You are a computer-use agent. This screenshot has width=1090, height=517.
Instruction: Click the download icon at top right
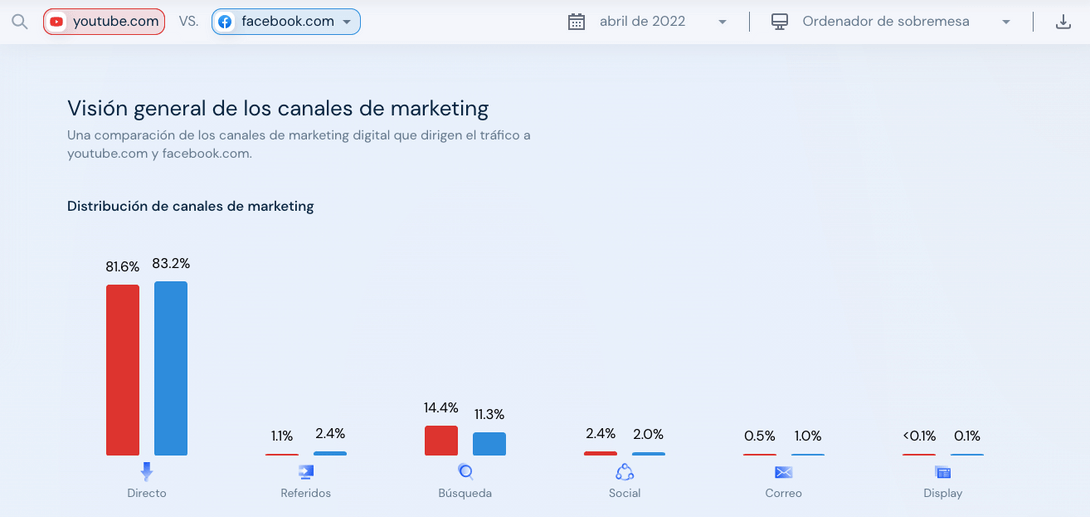click(1063, 22)
